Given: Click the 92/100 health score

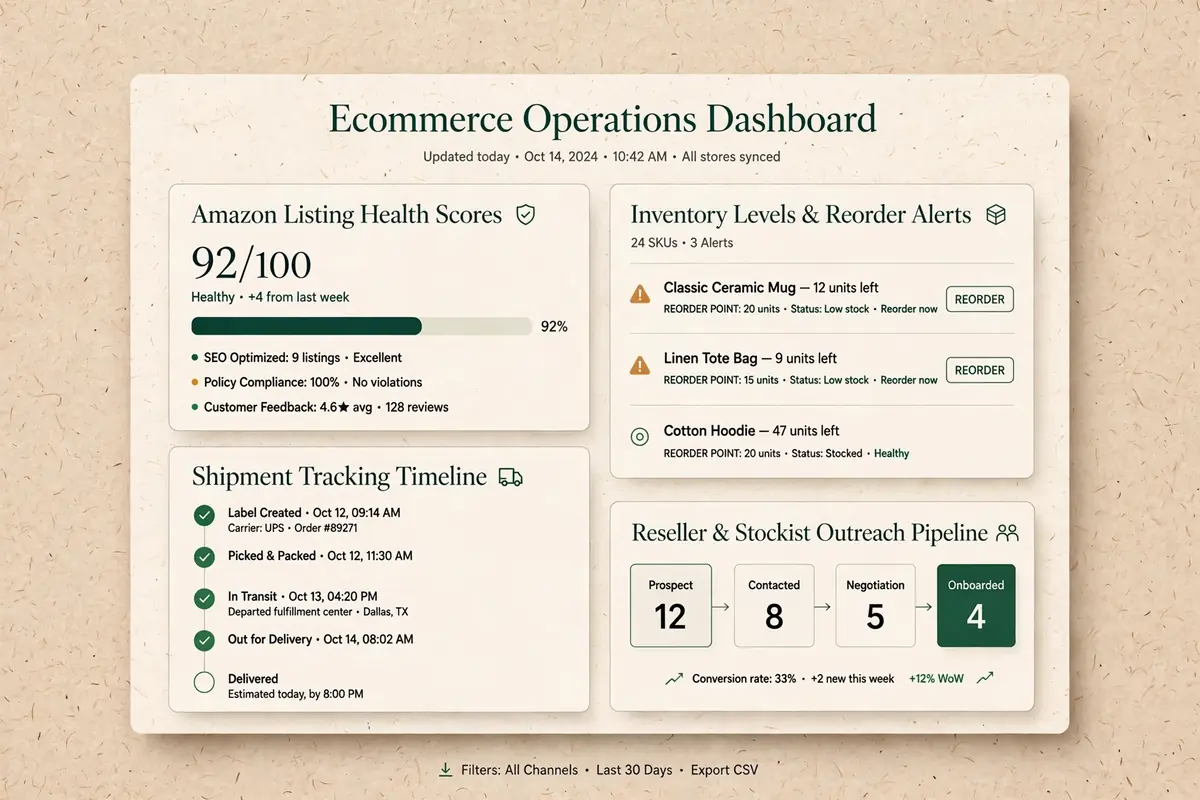Looking at the screenshot, I should click(251, 264).
